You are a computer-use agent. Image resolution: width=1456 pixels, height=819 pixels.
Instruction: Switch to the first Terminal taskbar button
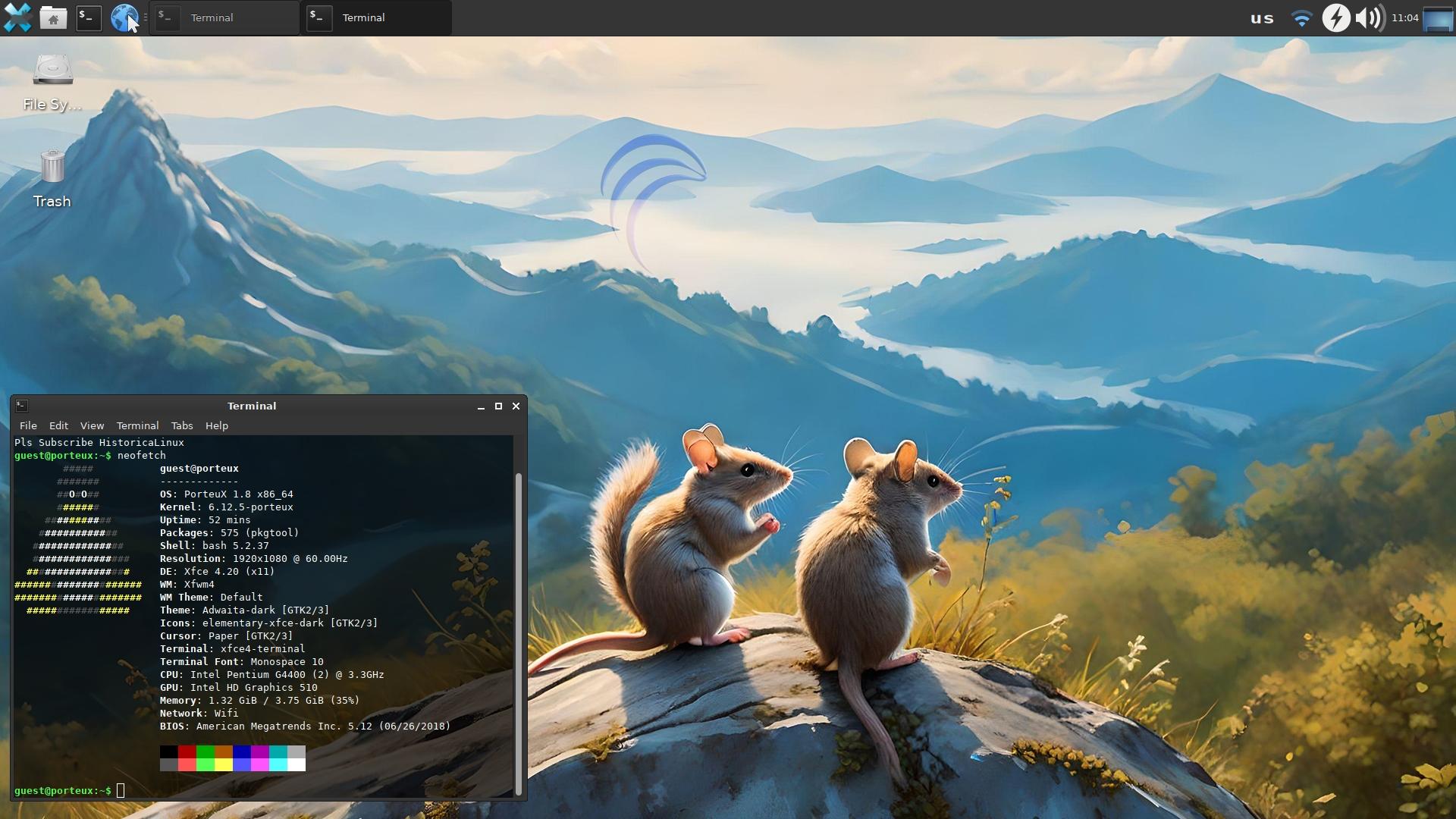[x=224, y=17]
